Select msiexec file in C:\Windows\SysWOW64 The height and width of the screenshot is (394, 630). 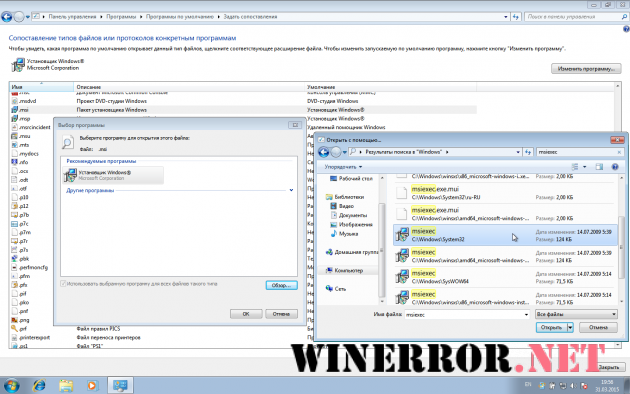click(505, 277)
